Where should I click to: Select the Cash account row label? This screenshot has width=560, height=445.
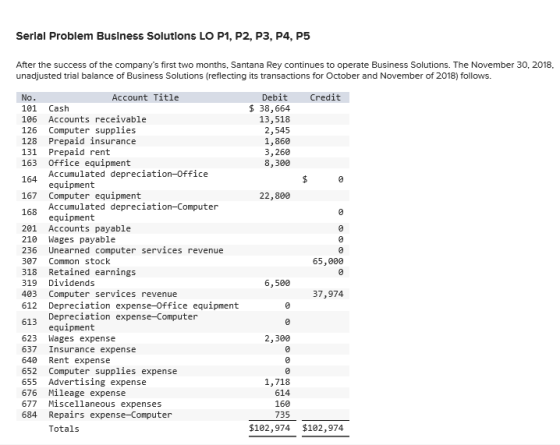pyautogui.click(x=59, y=109)
